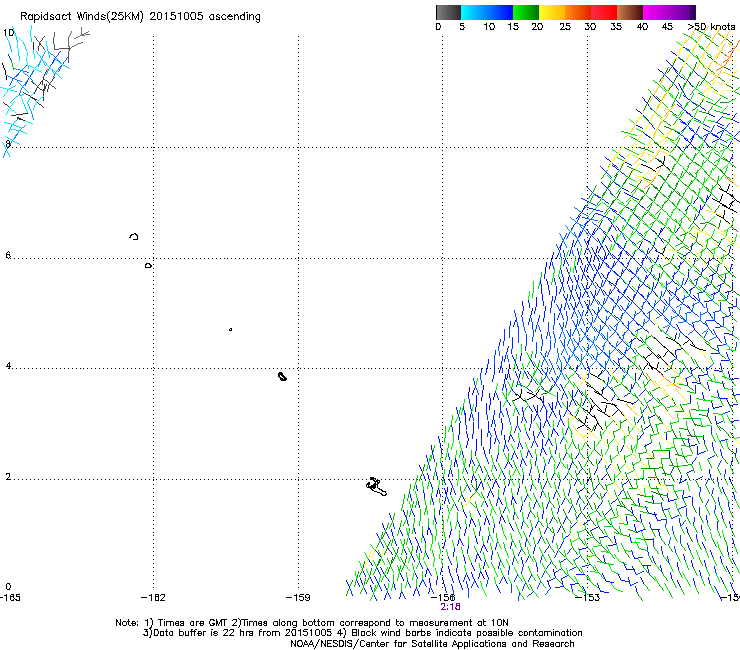Click the red 30-35 knots legend segment

[604, 12]
